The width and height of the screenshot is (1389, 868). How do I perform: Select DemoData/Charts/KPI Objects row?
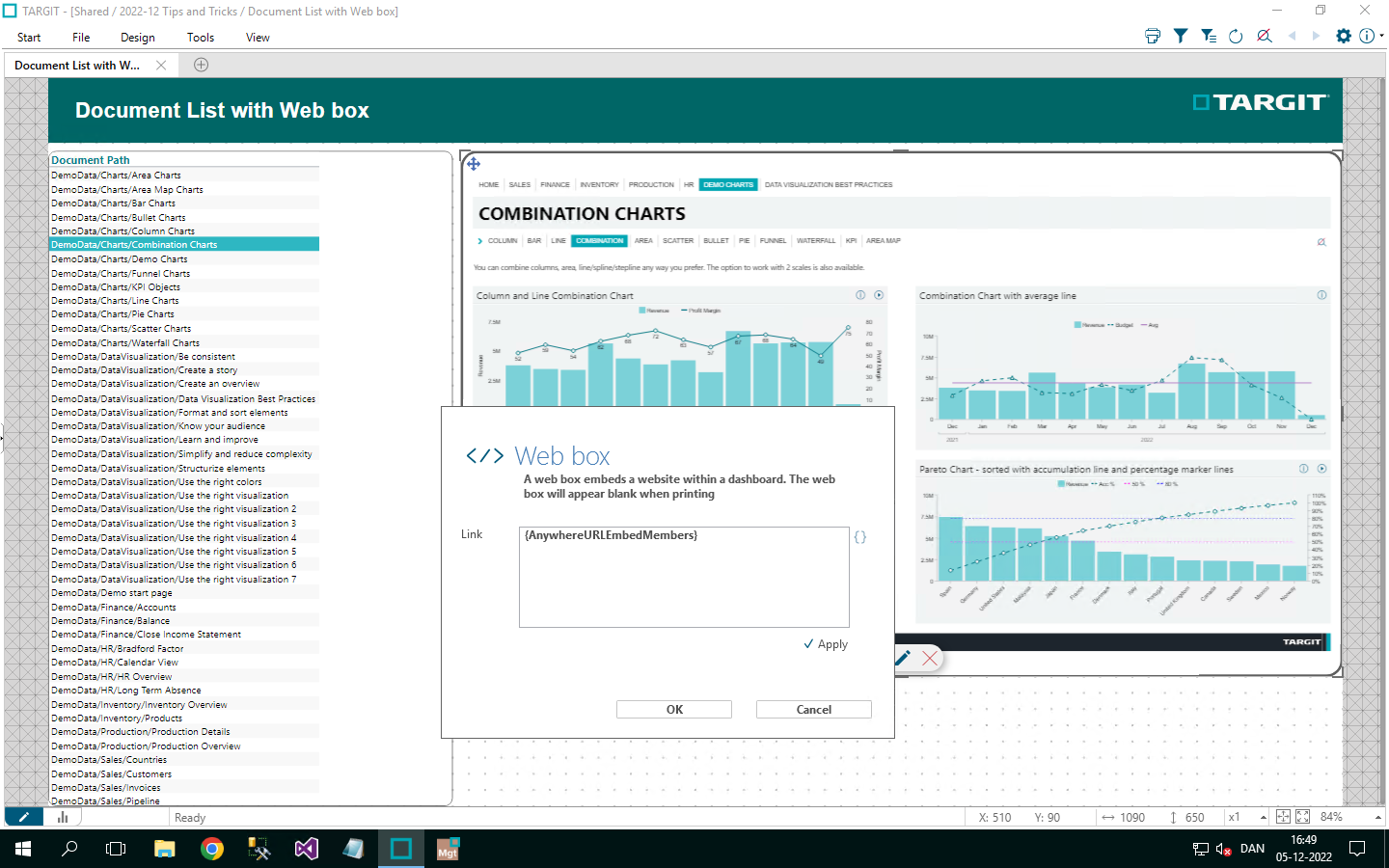[184, 286]
